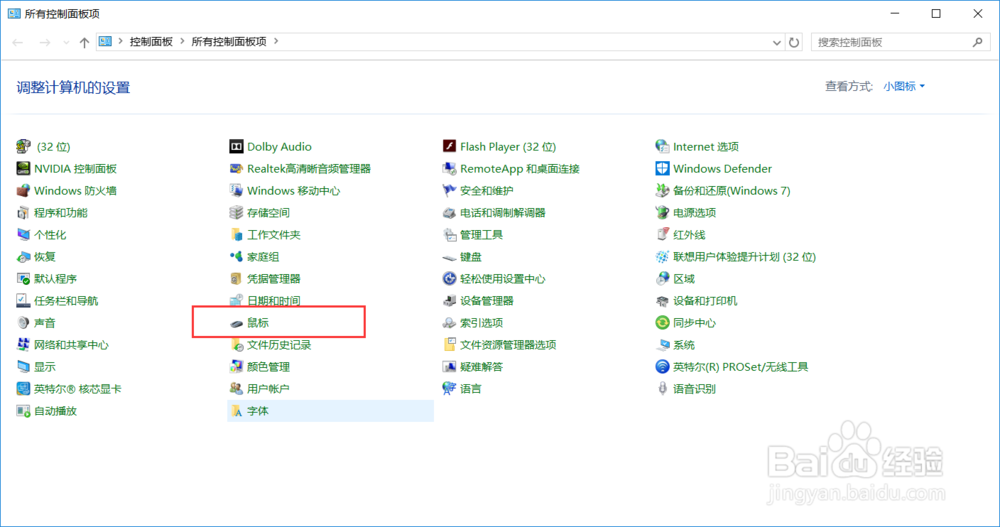Focus the 搜索控制面板 search box
The width and height of the screenshot is (1000, 527).
click(899, 42)
